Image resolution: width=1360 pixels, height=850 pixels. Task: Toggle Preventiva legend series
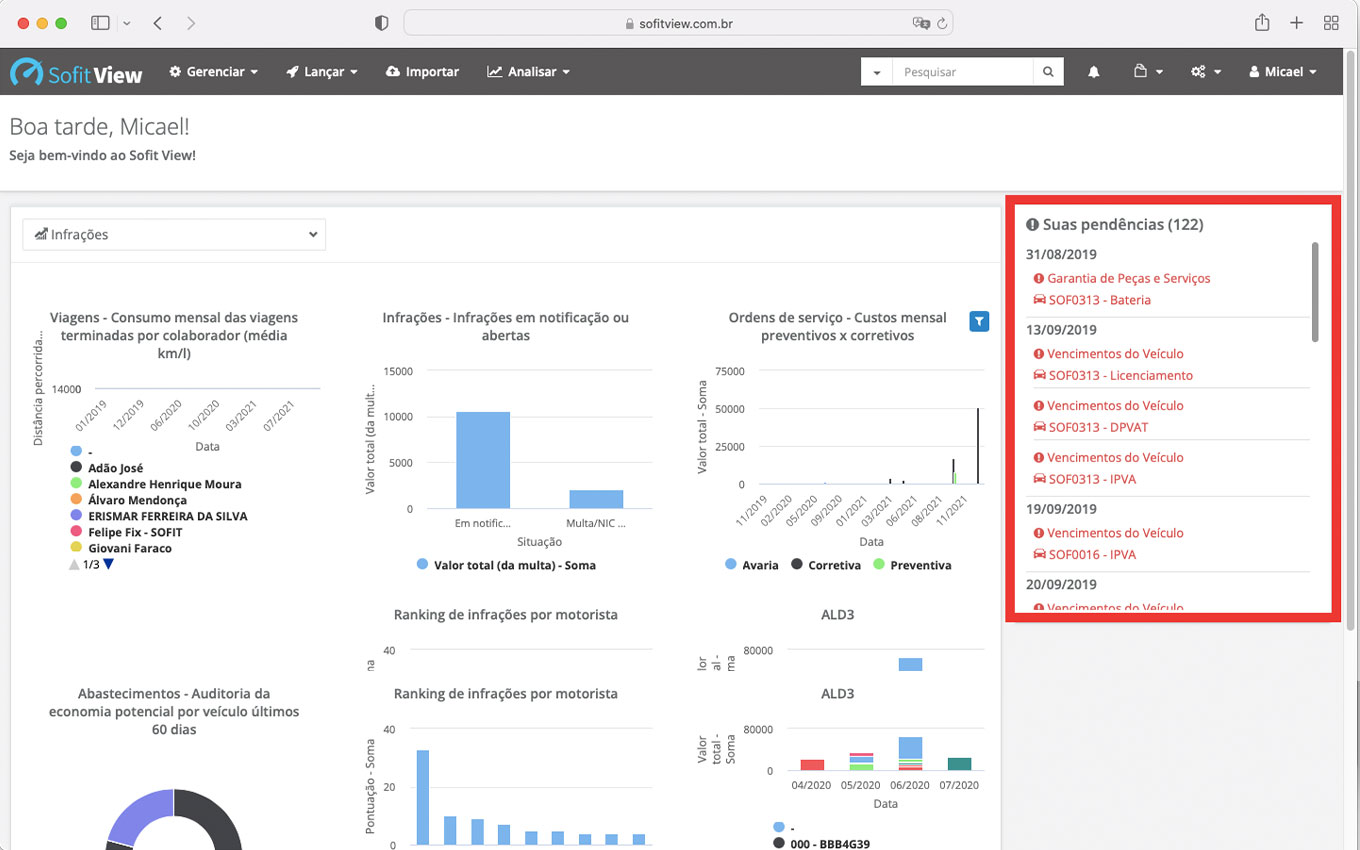point(911,565)
